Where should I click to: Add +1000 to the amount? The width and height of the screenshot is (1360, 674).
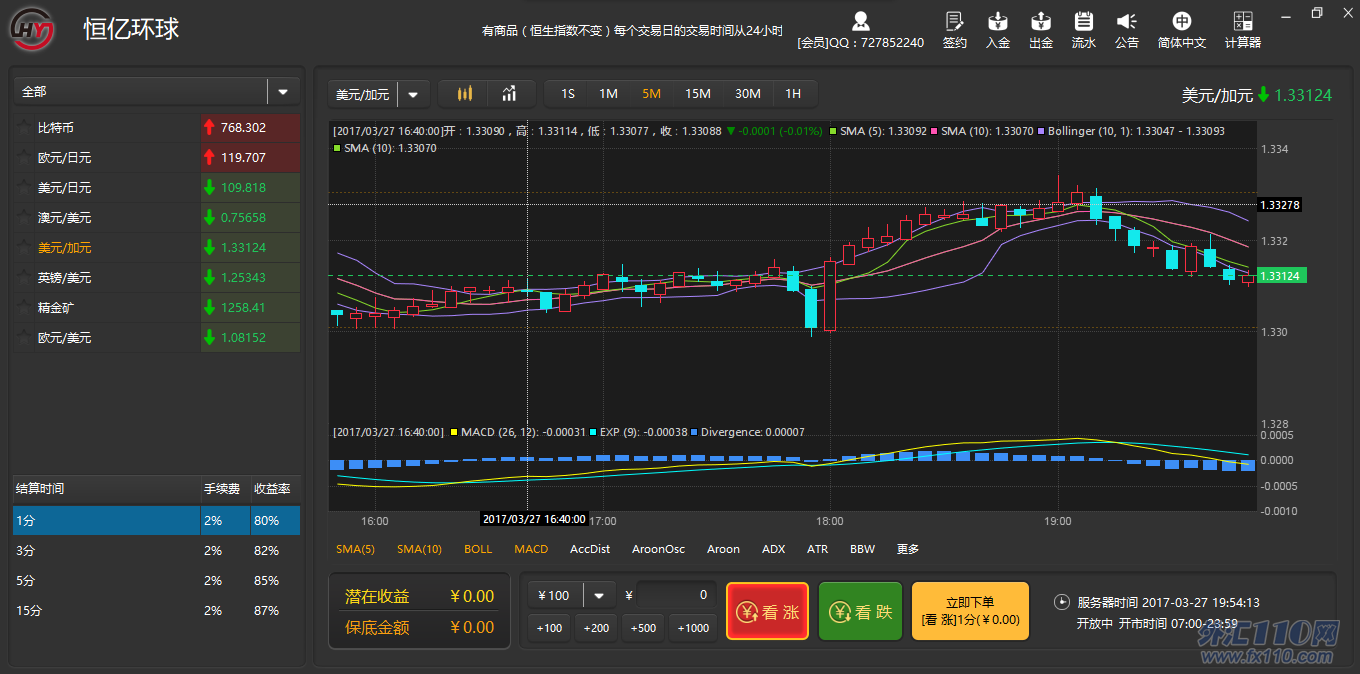(693, 628)
